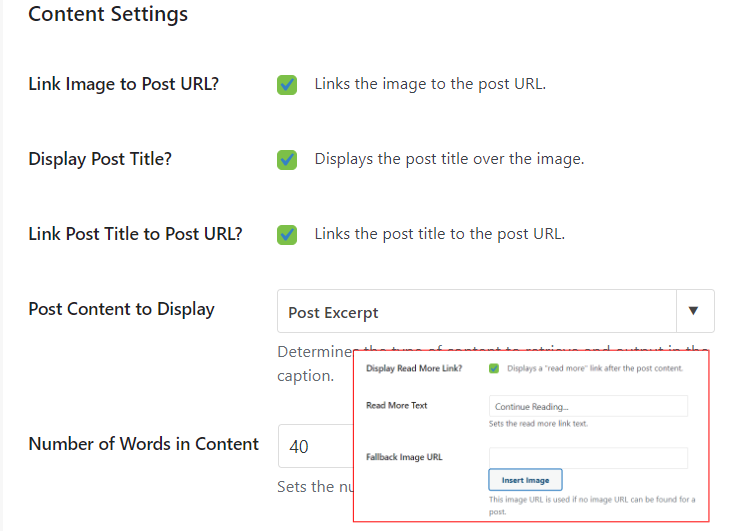
Task: Click the Link Image to Post URL label
Action: point(123,84)
